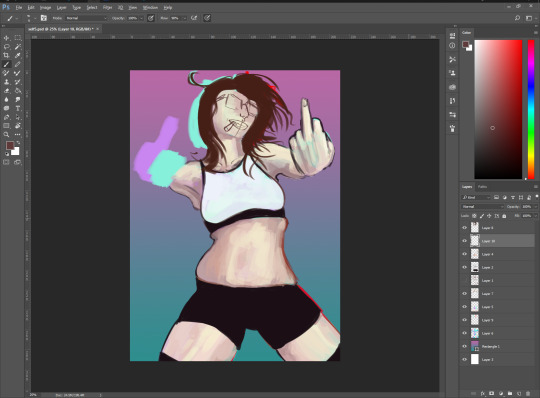Open the layer blend mode dropdown
Screen dimensions: 540x398
(482, 207)
